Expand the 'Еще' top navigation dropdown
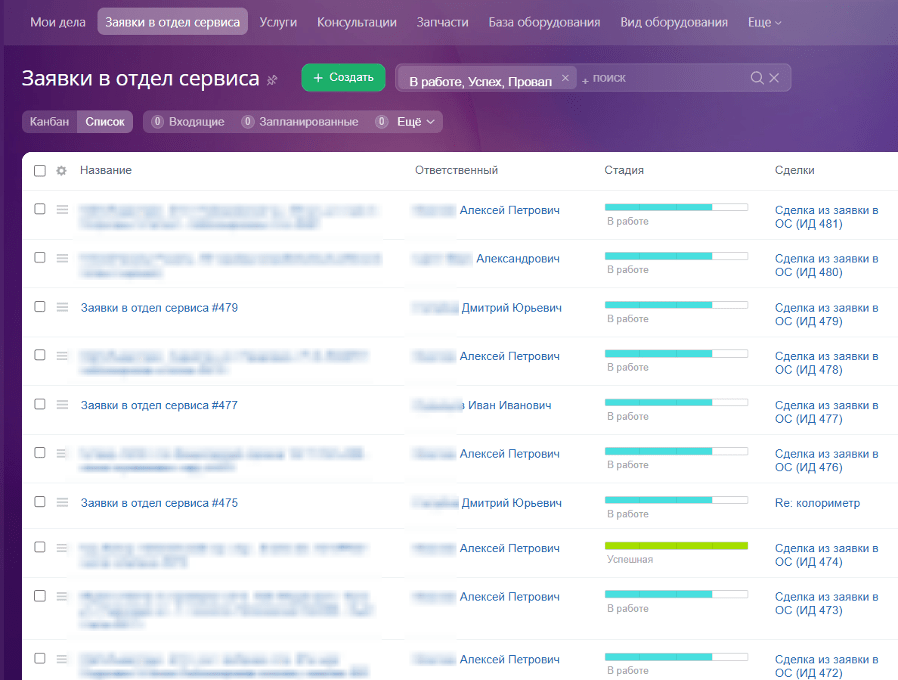 coord(764,22)
